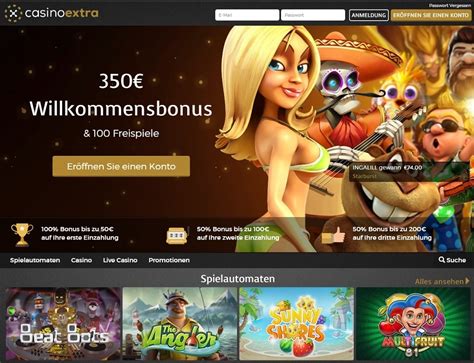Open the Promotionen menu item
Screen dimensions: 474x363
coord(169,260)
